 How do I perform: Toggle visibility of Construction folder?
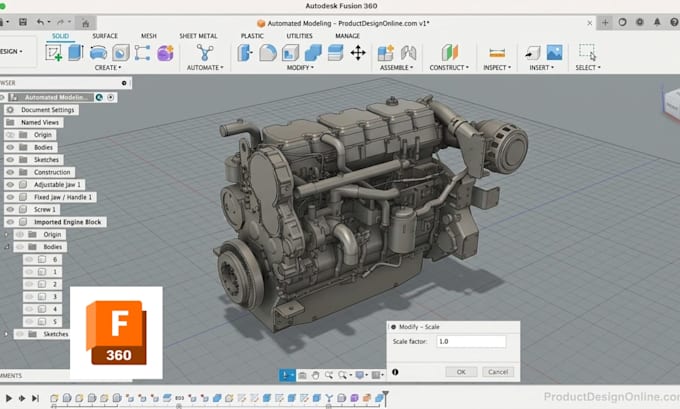point(10,172)
